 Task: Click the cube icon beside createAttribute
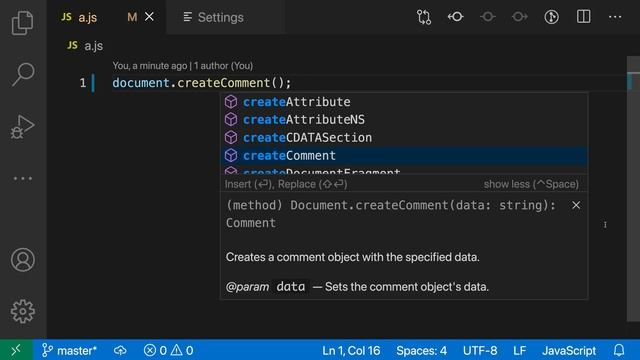tap(231, 102)
